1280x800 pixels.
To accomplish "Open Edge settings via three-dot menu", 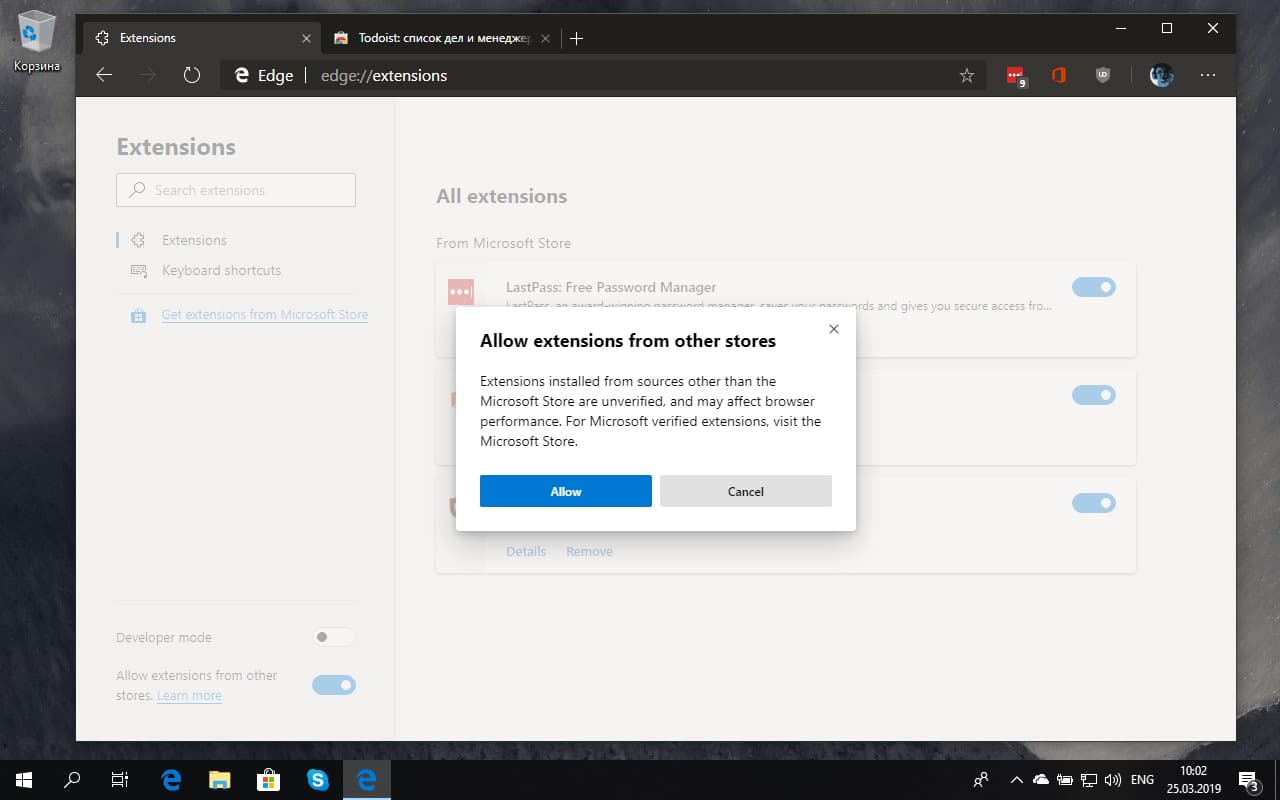I will pos(1208,75).
